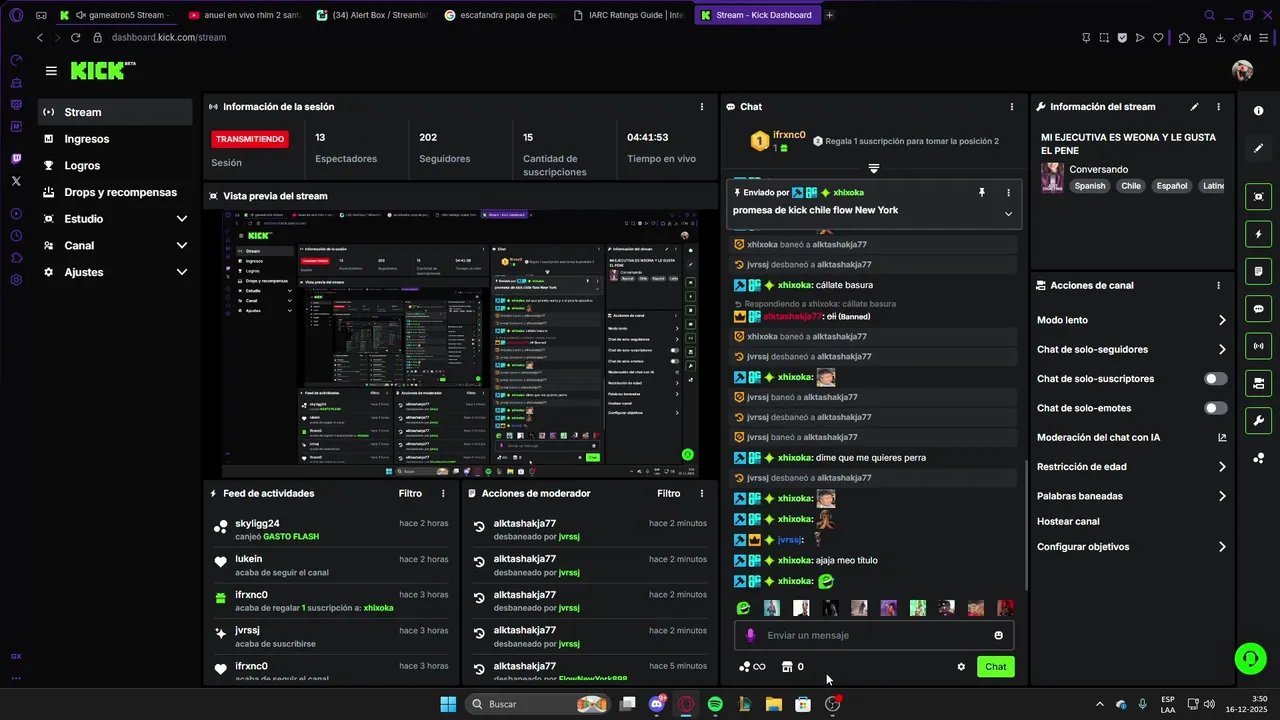This screenshot has height=720, width=1280.
Task: Click the purple microphone icon in chat input
Action: pos(750,635)
